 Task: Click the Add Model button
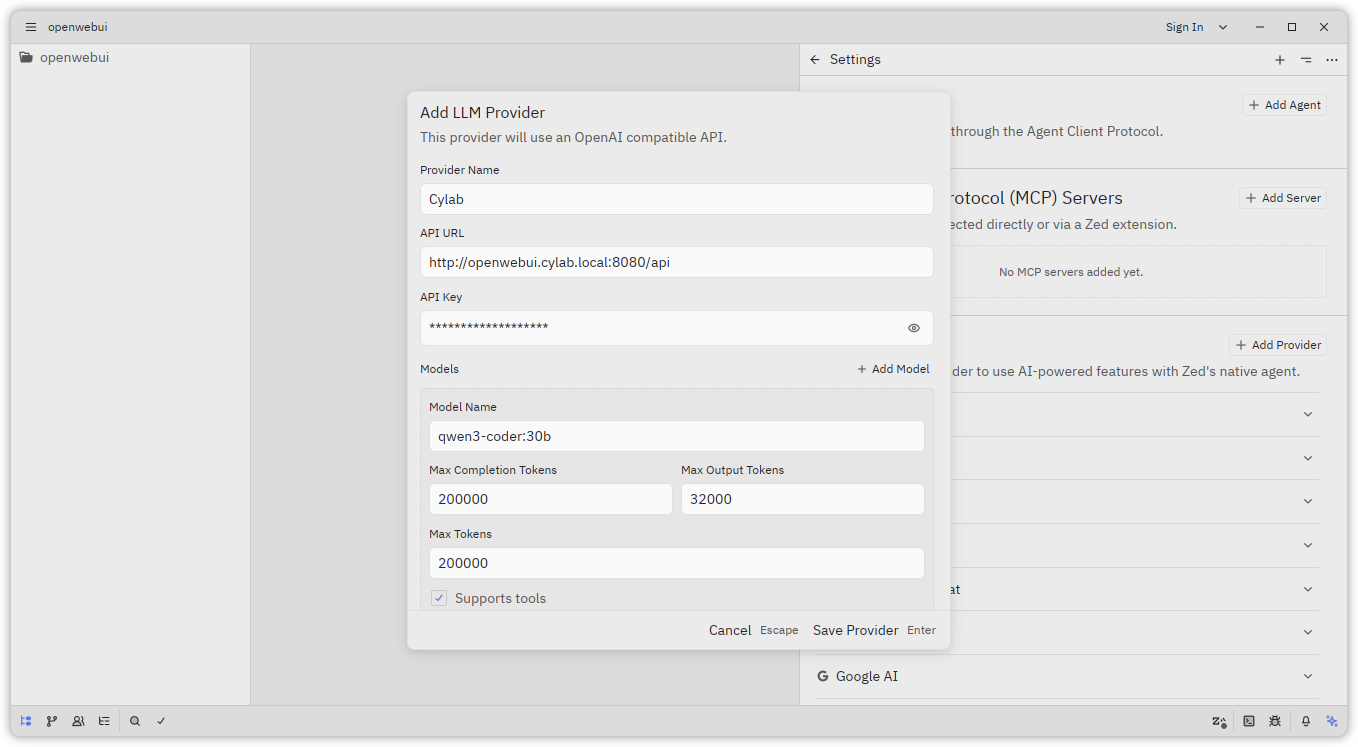click(893, 369)
